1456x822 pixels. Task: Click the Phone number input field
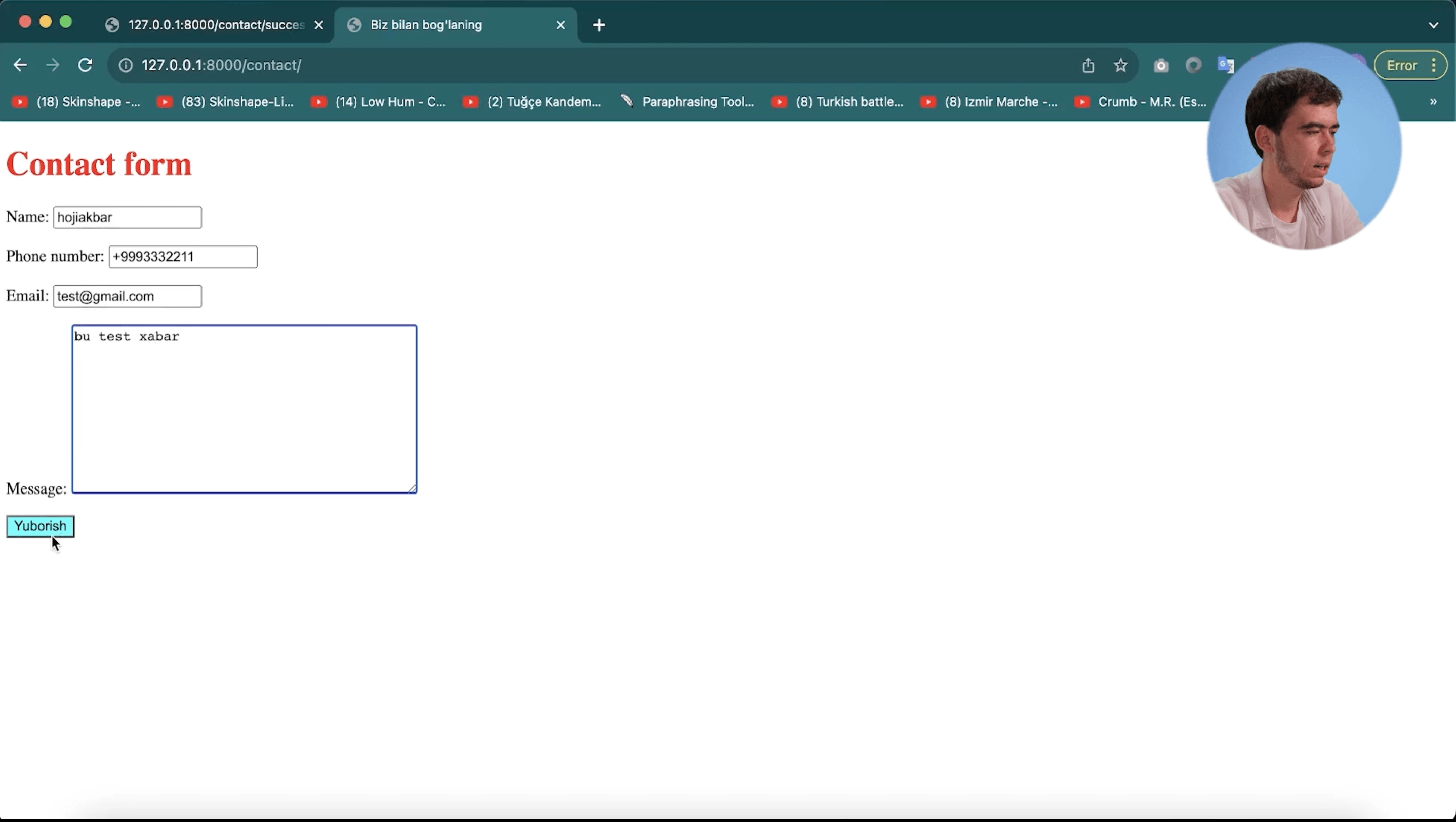pyautogui.click(x=183, y=257)
